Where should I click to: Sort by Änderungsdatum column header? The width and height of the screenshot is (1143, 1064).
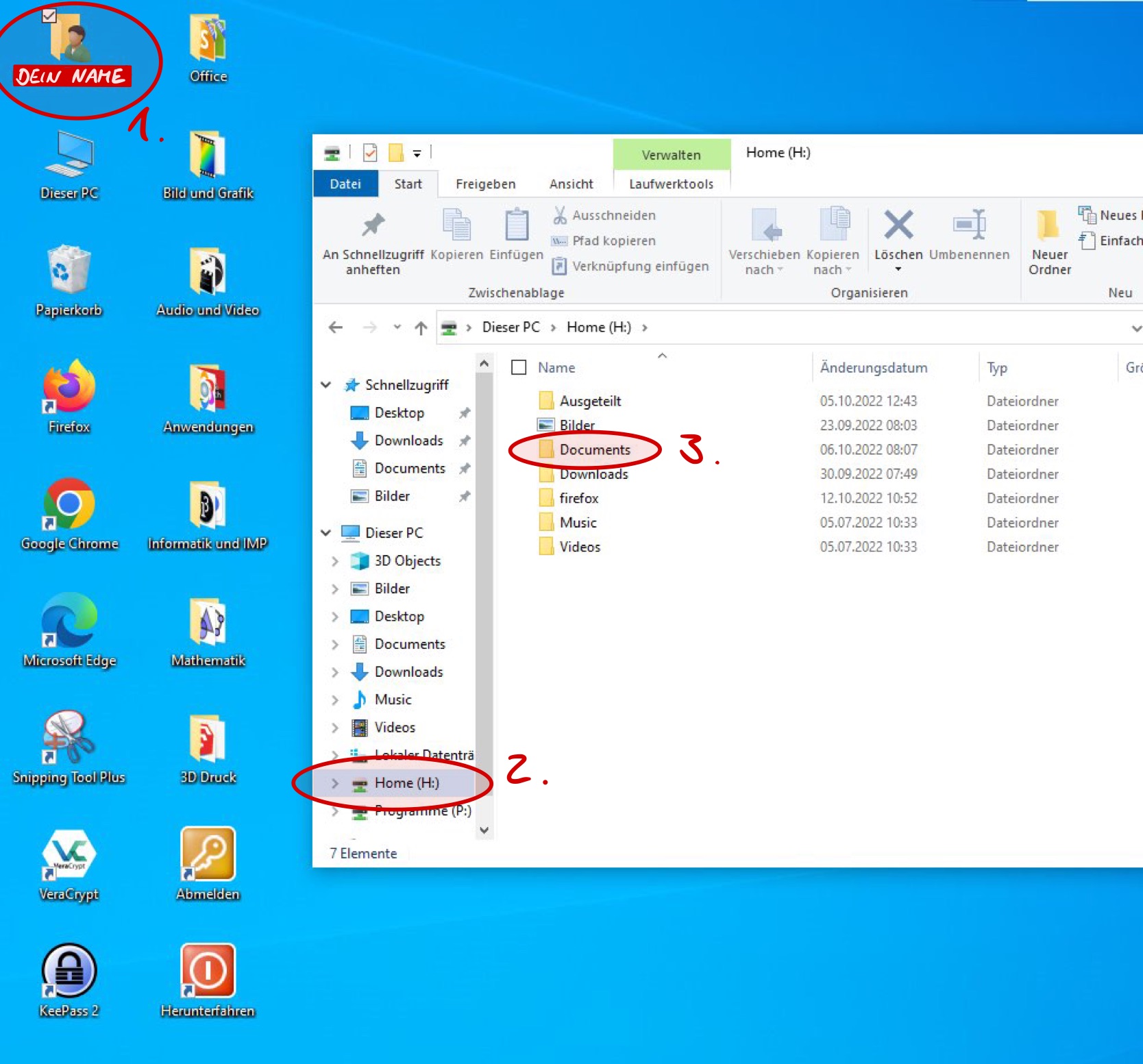(873, 368)
